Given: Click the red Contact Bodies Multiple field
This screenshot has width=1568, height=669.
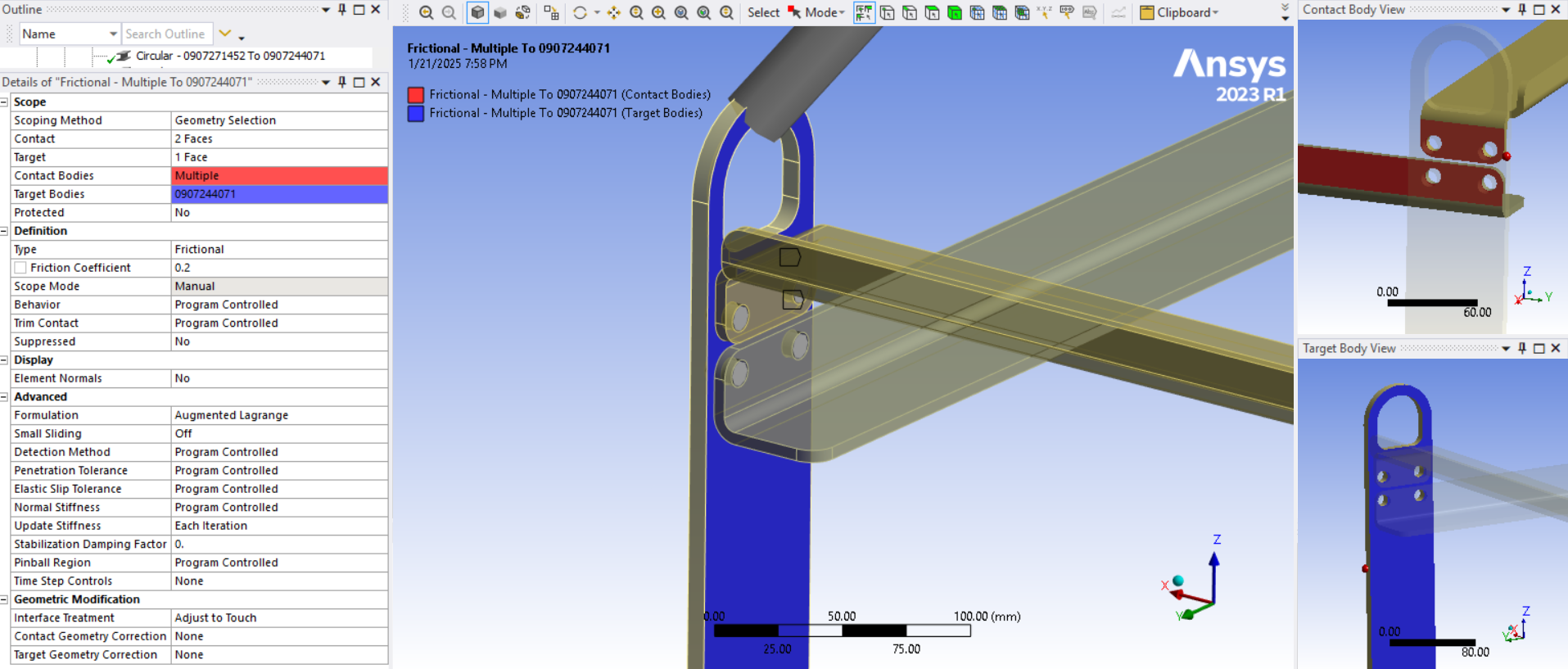Looking at the screenshot, I should 279,175.
